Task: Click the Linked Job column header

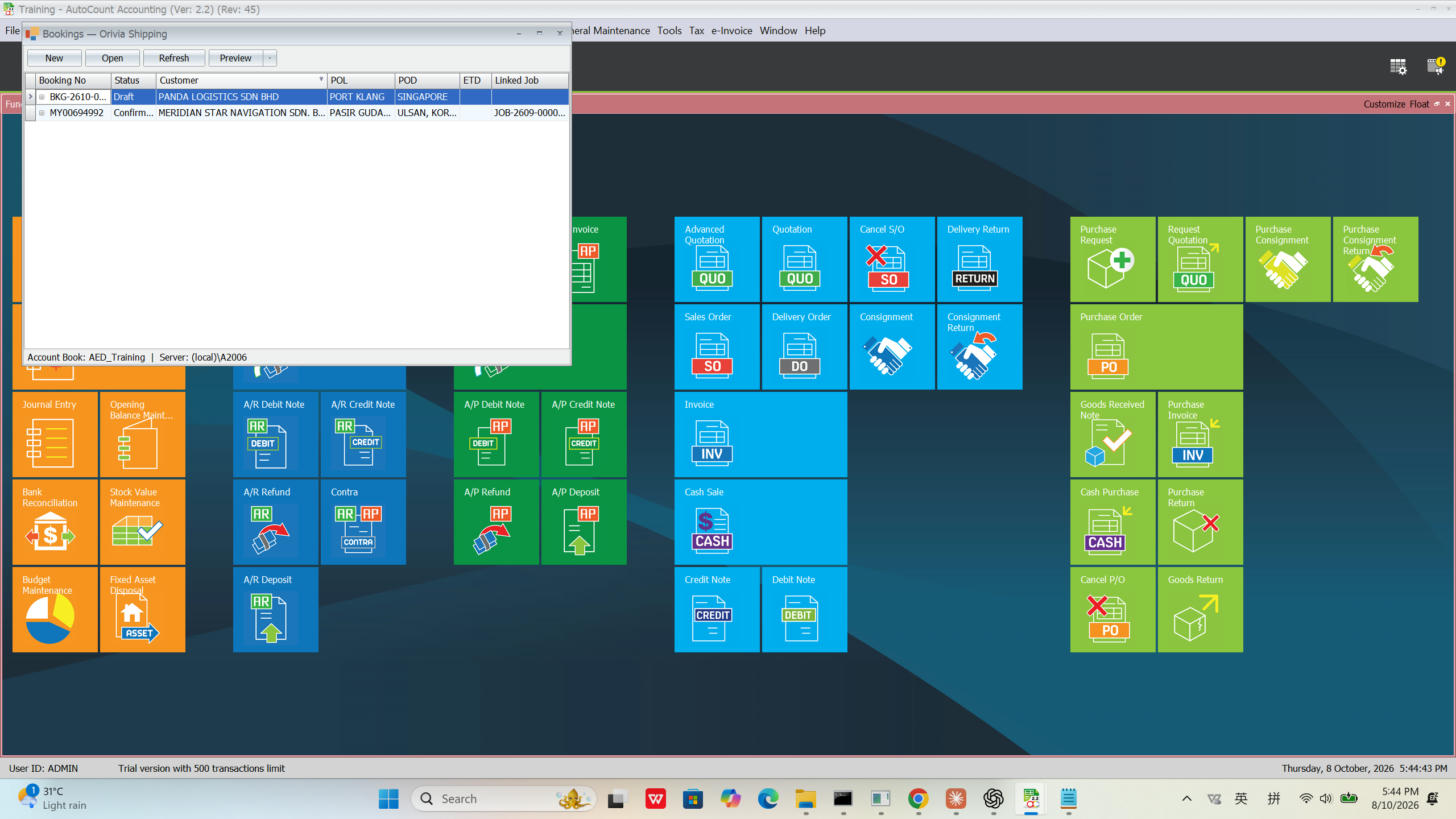Action: point(530,80)
